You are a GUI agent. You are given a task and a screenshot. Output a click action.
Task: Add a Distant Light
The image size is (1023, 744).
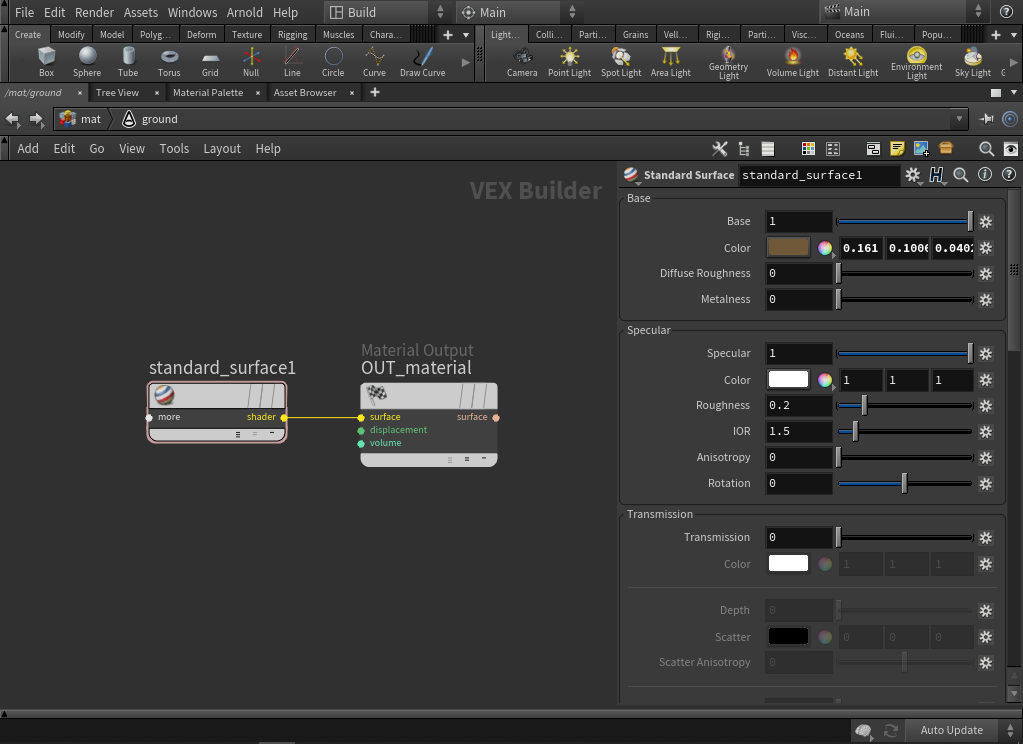coord(853,62)
